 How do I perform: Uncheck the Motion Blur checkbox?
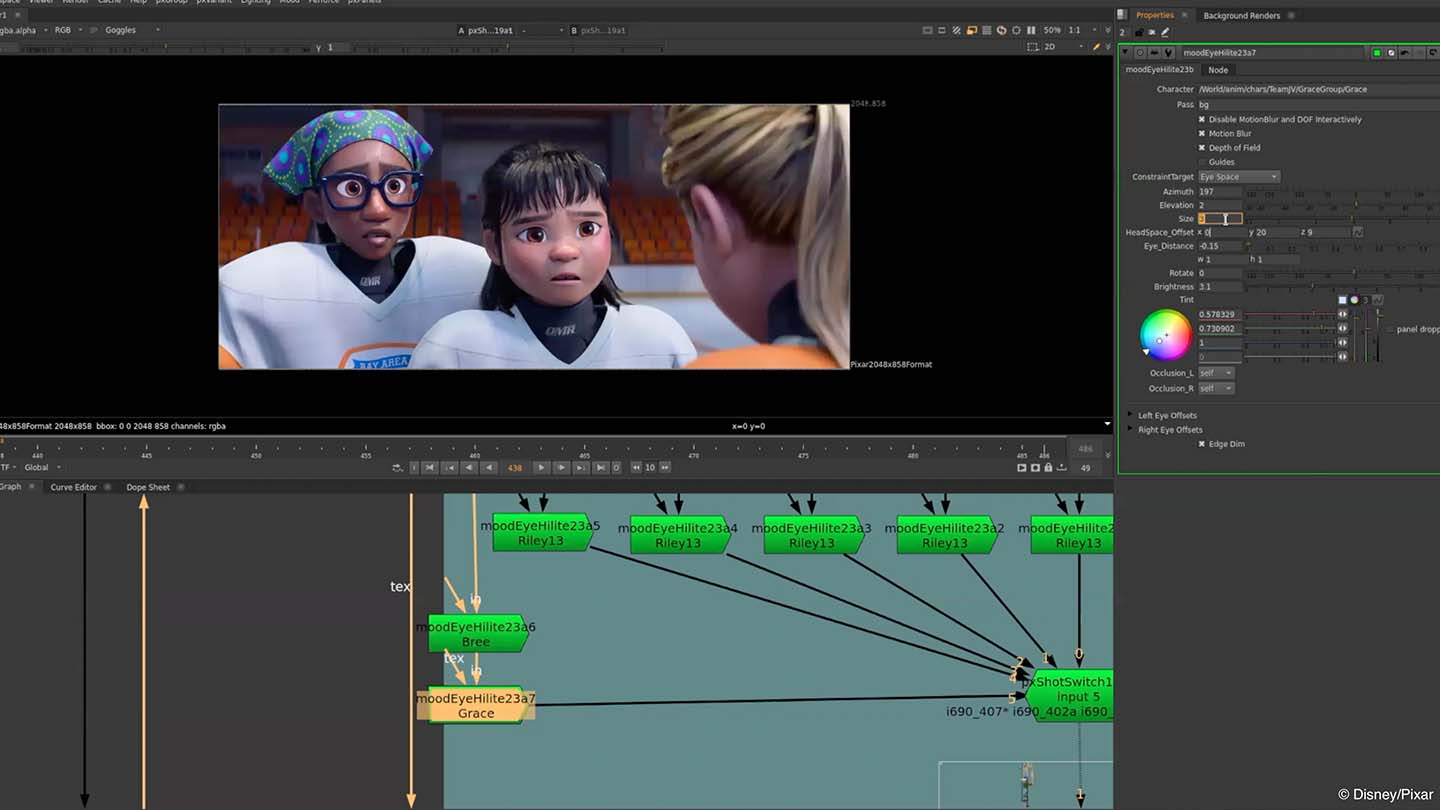pyautogui.click(x=1202, y=133)
